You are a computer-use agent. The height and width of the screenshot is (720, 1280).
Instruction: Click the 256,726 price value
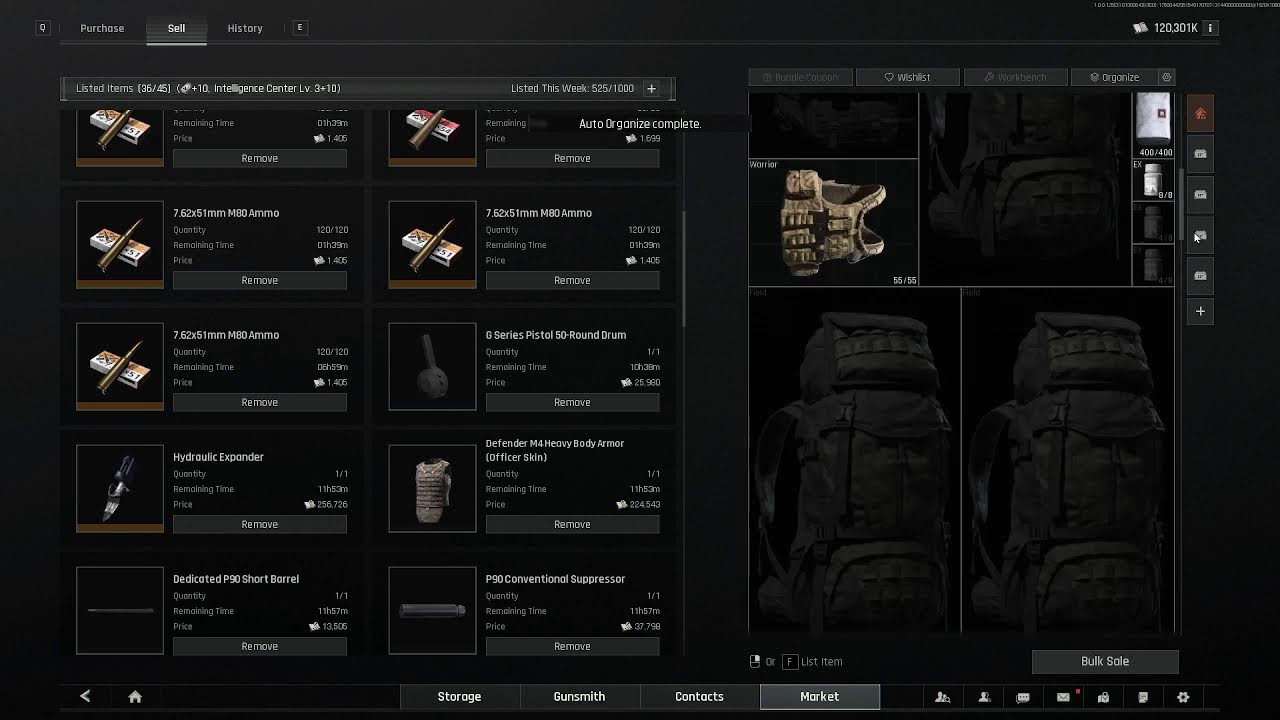[x=332, y=504]
